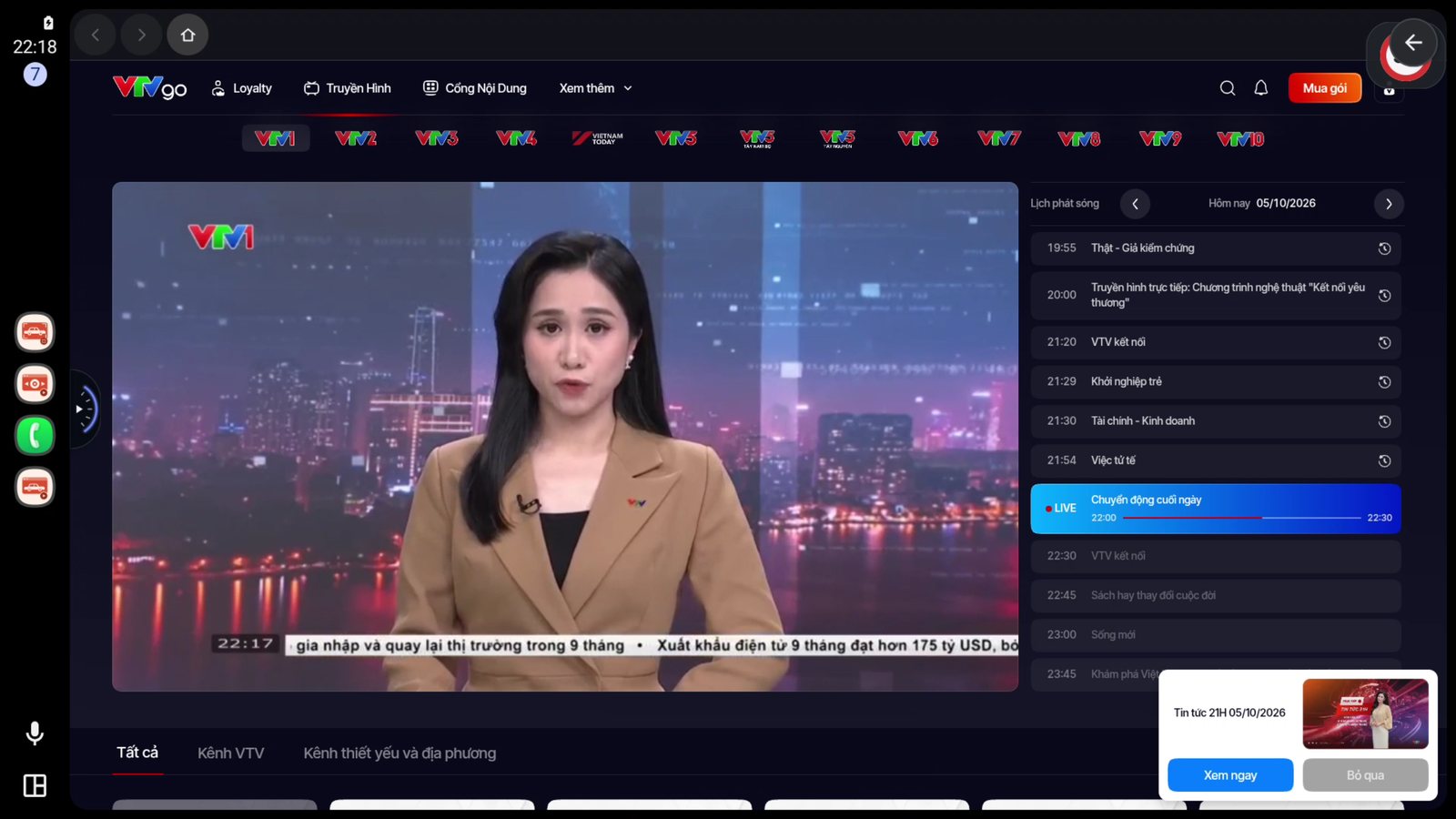Go back with the left arrow nav button

[x=96, y=35]
